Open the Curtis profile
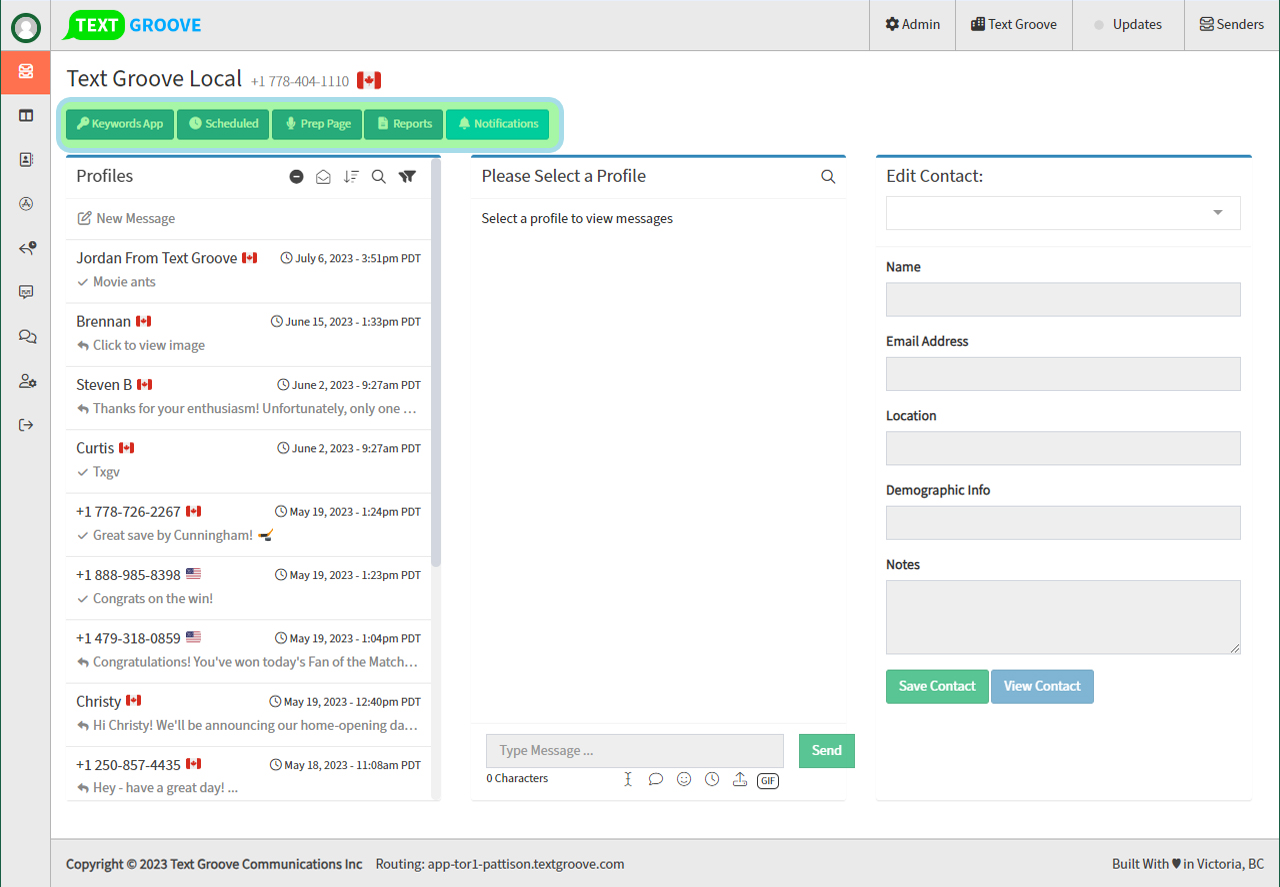The width and height of the screenshot is (1280, 887). 249,461
